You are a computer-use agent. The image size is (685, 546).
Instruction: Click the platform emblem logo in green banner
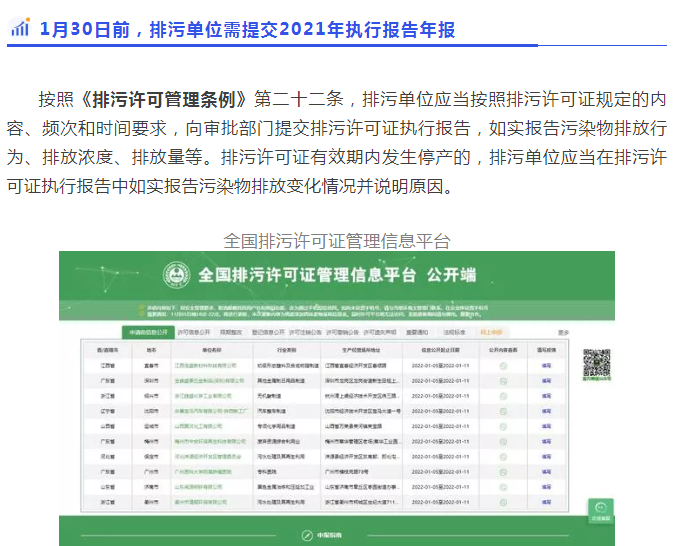176,276
